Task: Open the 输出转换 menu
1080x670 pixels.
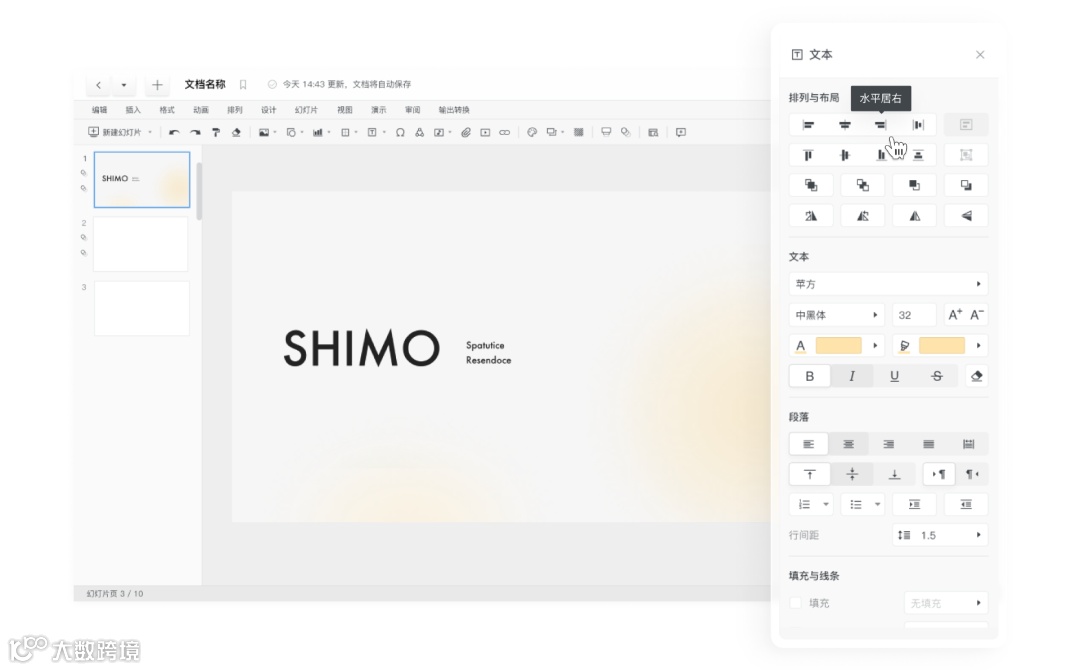Action: 454,110
